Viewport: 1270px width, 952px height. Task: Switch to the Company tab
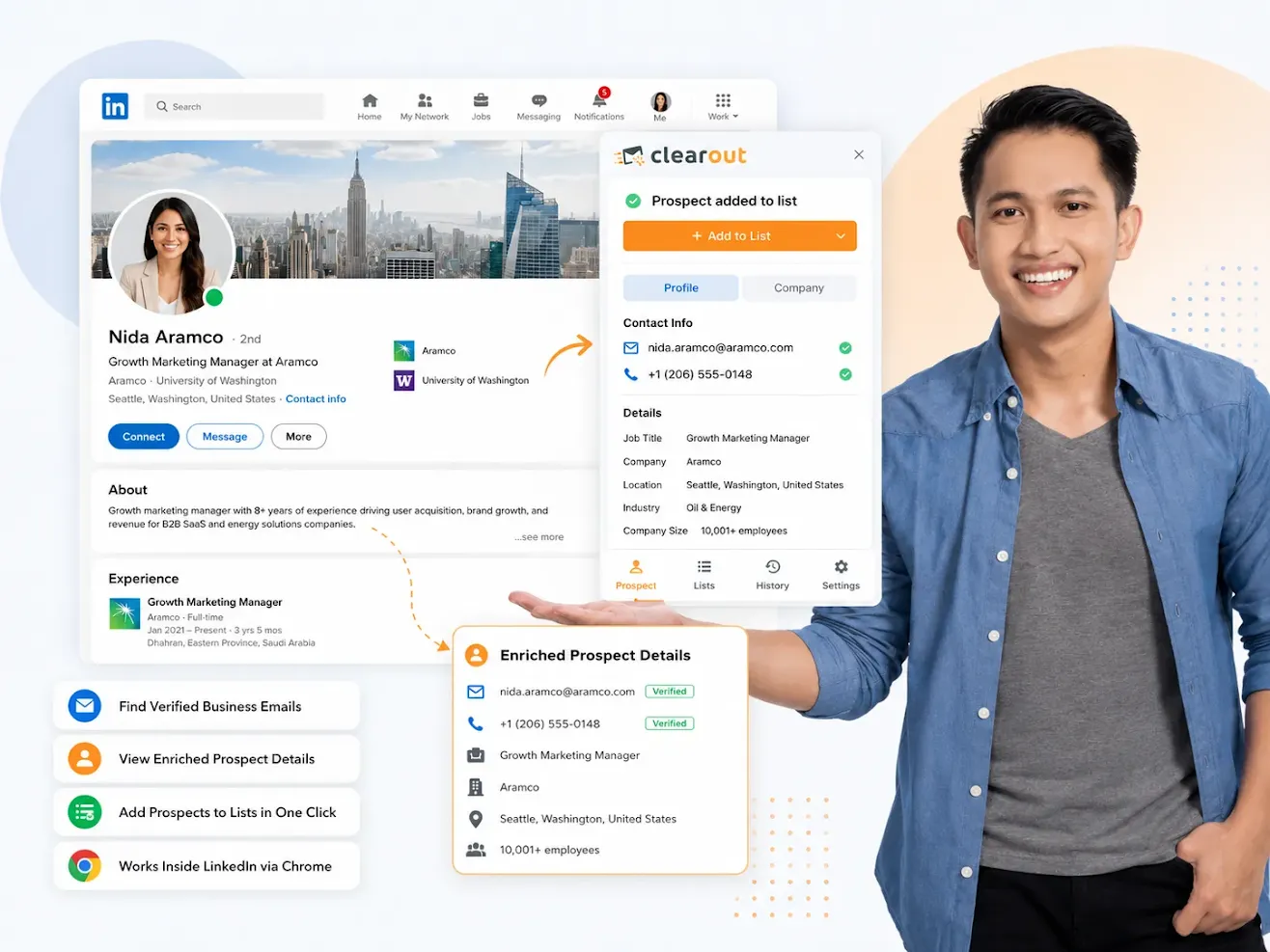799,288
